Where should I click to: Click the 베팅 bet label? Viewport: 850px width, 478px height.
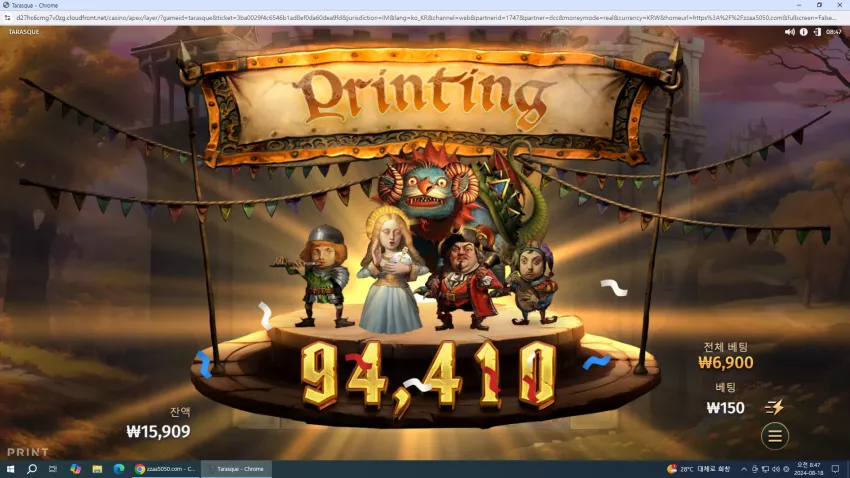click(725, 387)
